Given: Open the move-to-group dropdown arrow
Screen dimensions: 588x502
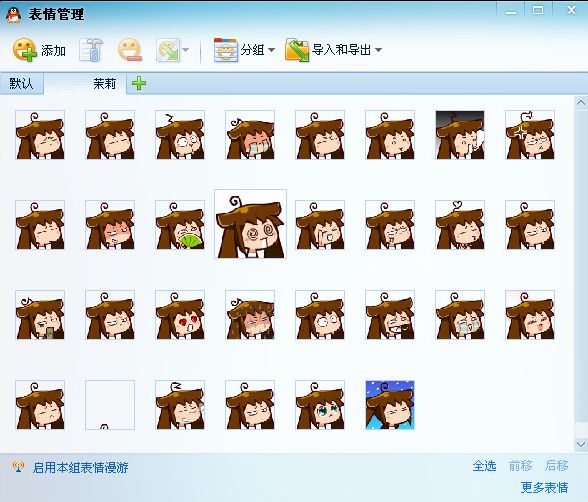Looking at the screenshot, I should point(185,50).
